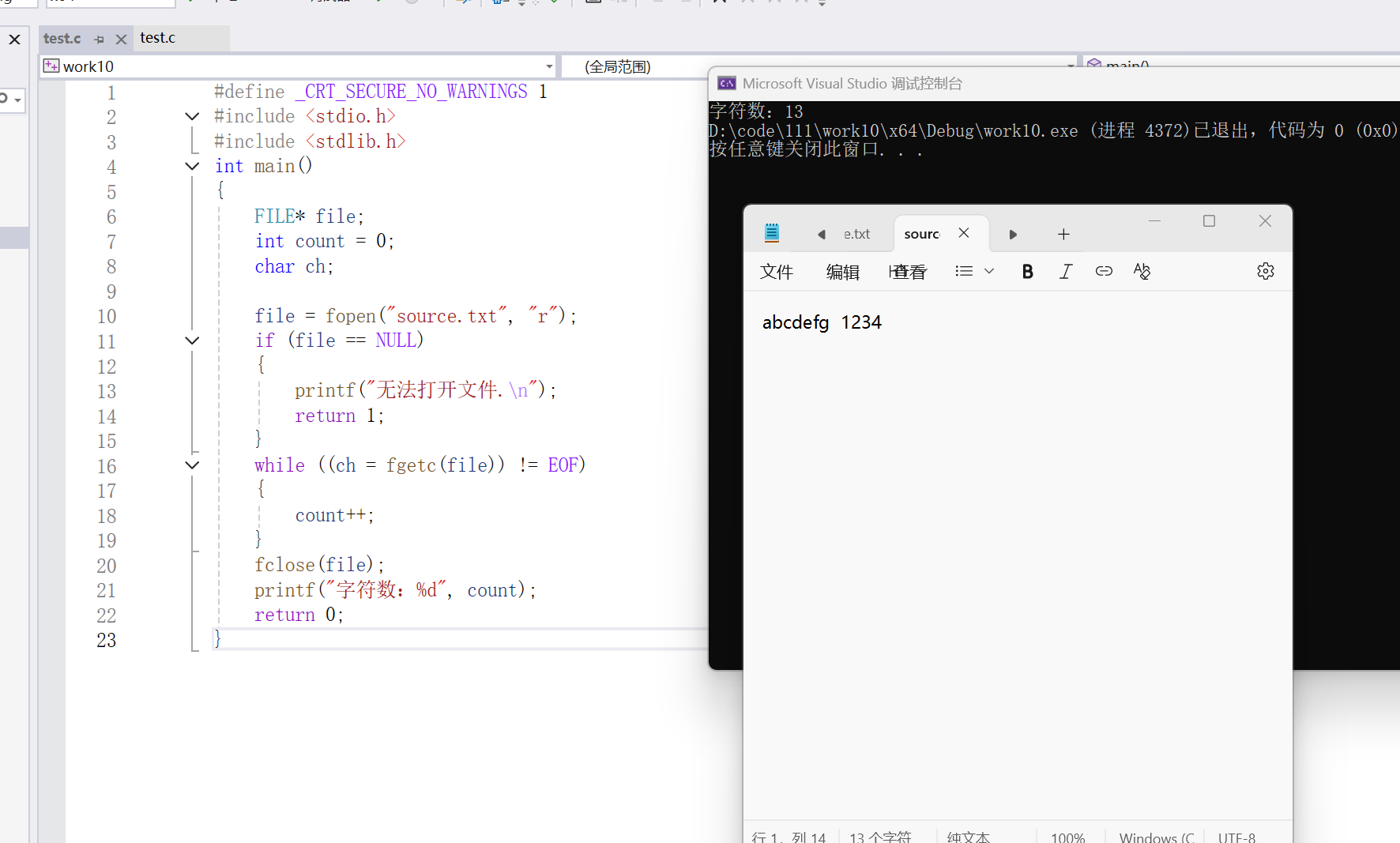The height and width of the screenshot is (843, 1400).
Task: Close the pinned test.c editor tab
Action: (x=121, y=39)
